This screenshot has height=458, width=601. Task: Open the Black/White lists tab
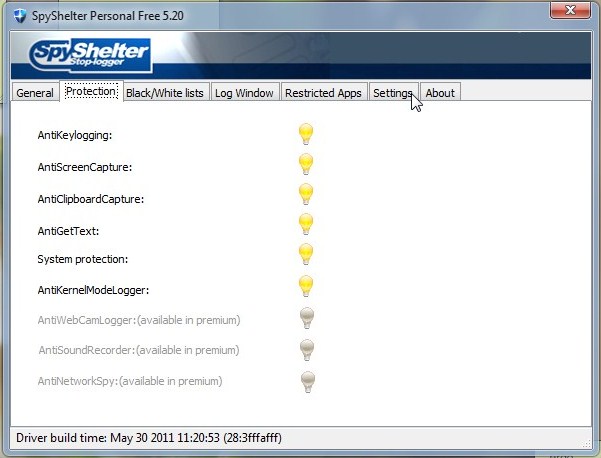(x=165, y=93)
